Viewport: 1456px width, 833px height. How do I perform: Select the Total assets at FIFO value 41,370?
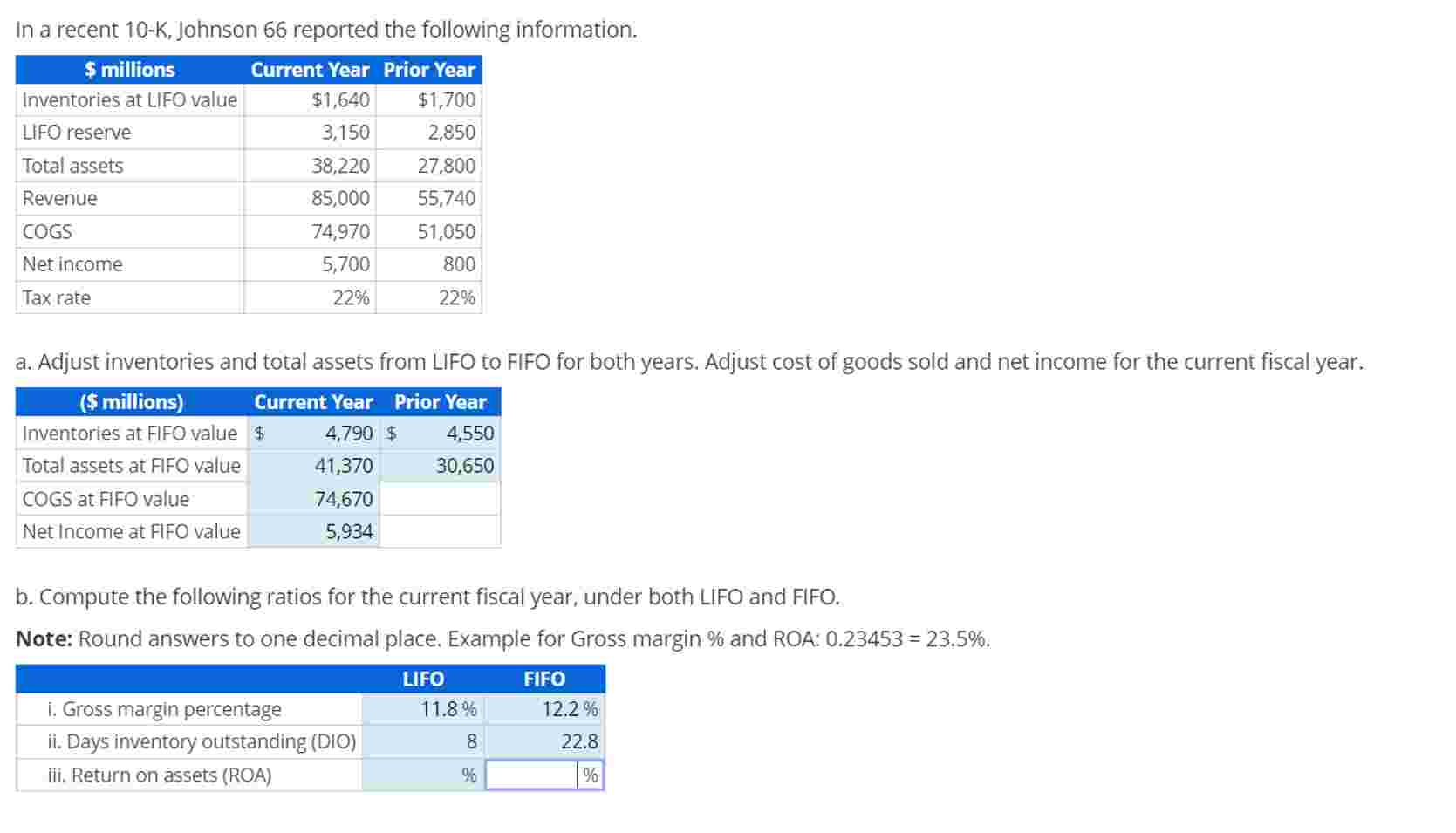tap(344, 466)
